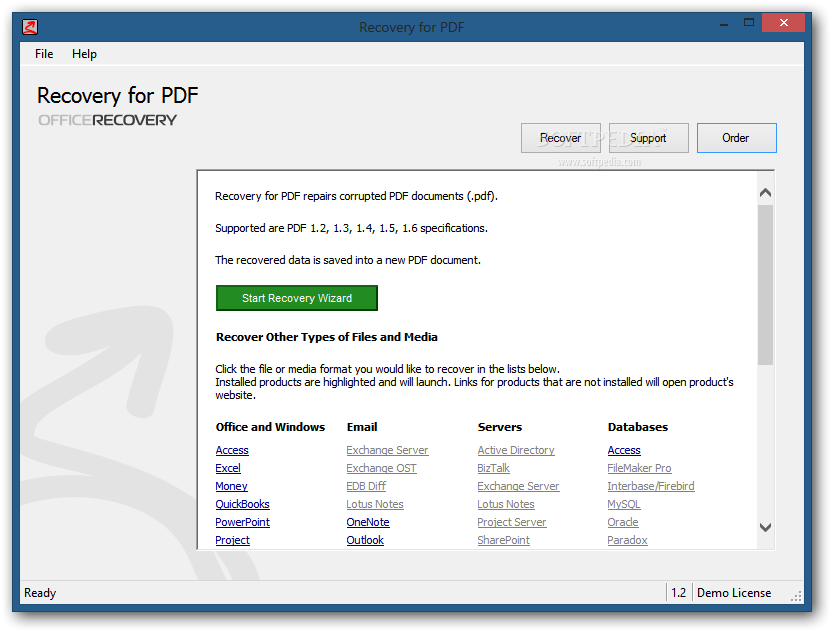Click the Recovery for PDF app icon
Screen dimensions: 832x632
pyautogui.click(x=30, y=27)
